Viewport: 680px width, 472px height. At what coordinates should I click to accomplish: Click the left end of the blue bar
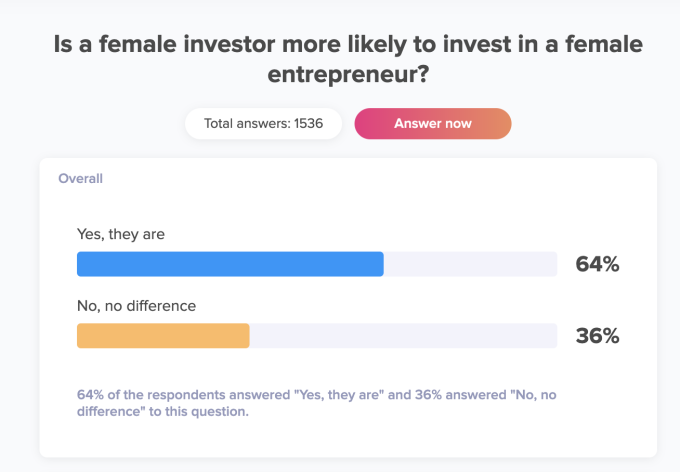pyautogui.click(x=84, y=264)
